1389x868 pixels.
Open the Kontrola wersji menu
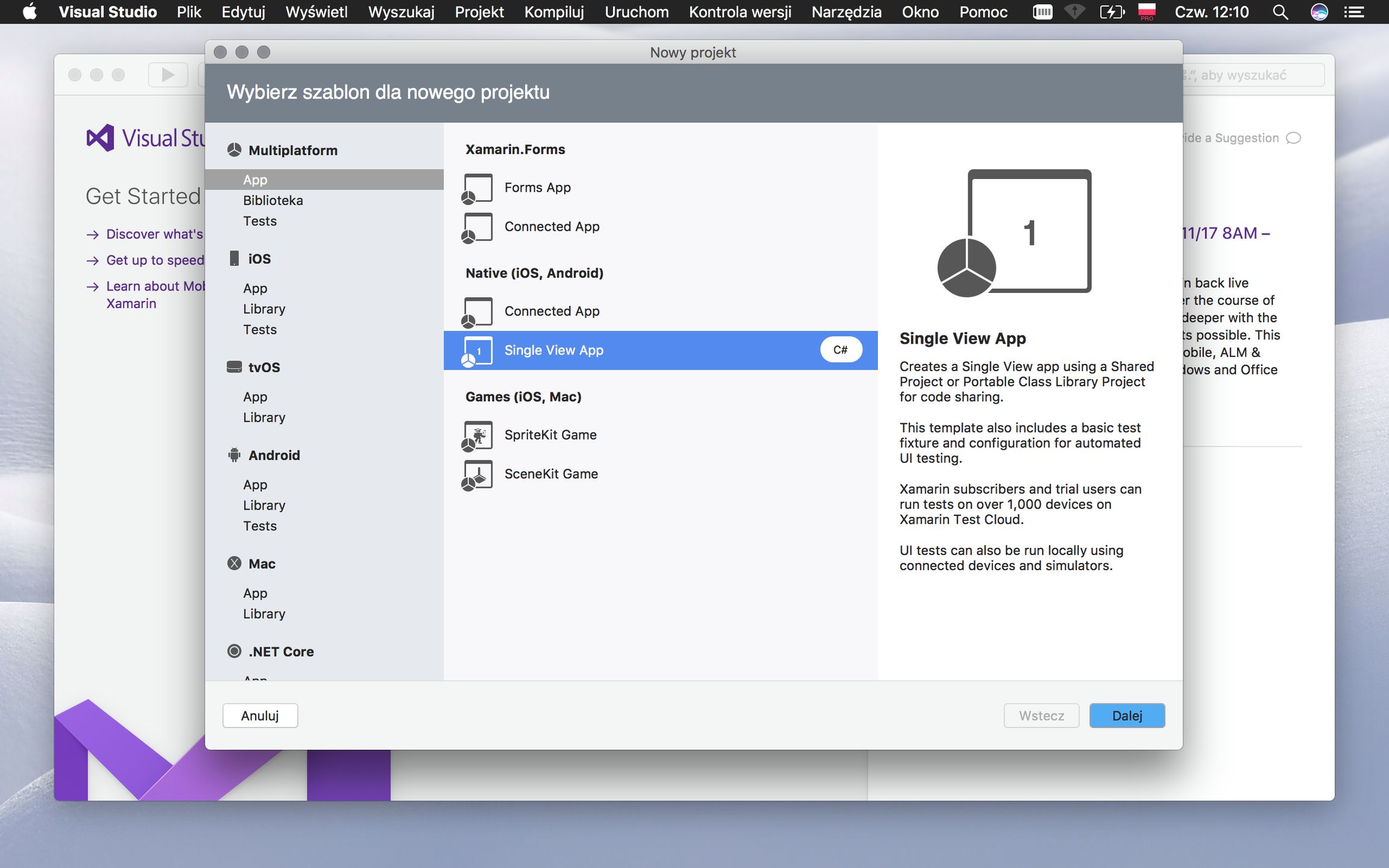pos(740,12)
